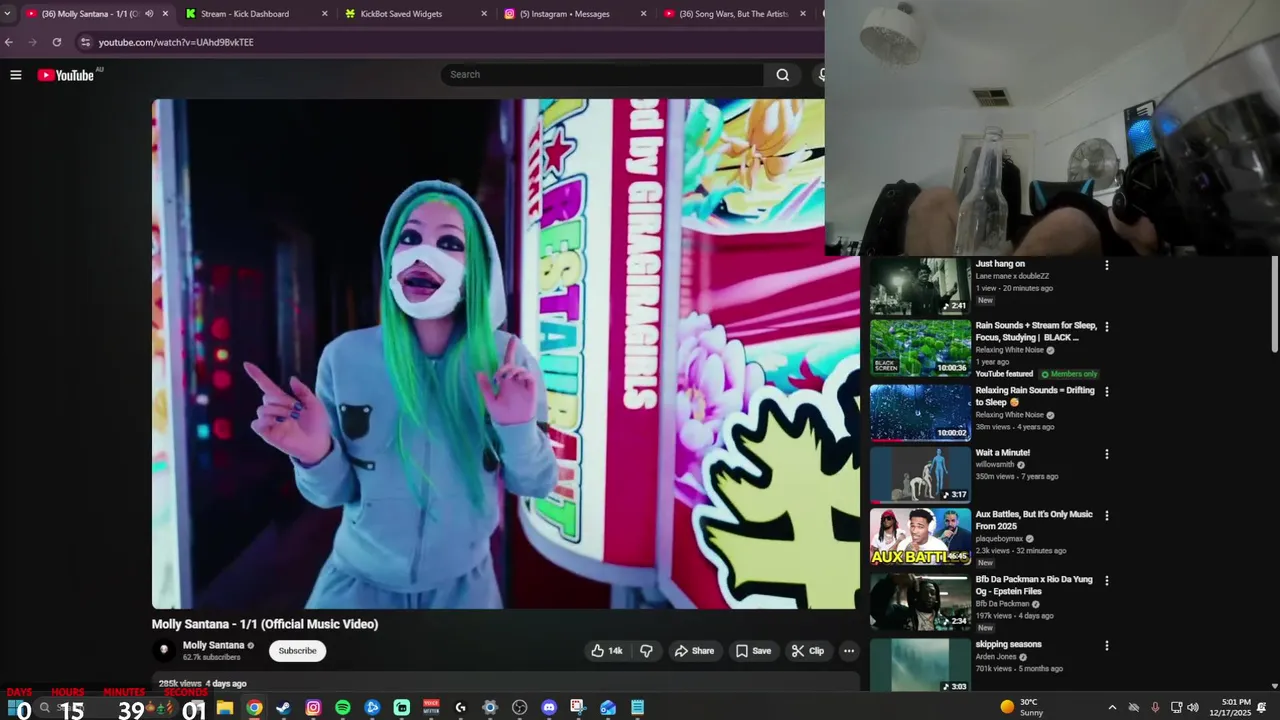
Task: Click the search magnifier button on YouTube
Action: tap(783, 75)
